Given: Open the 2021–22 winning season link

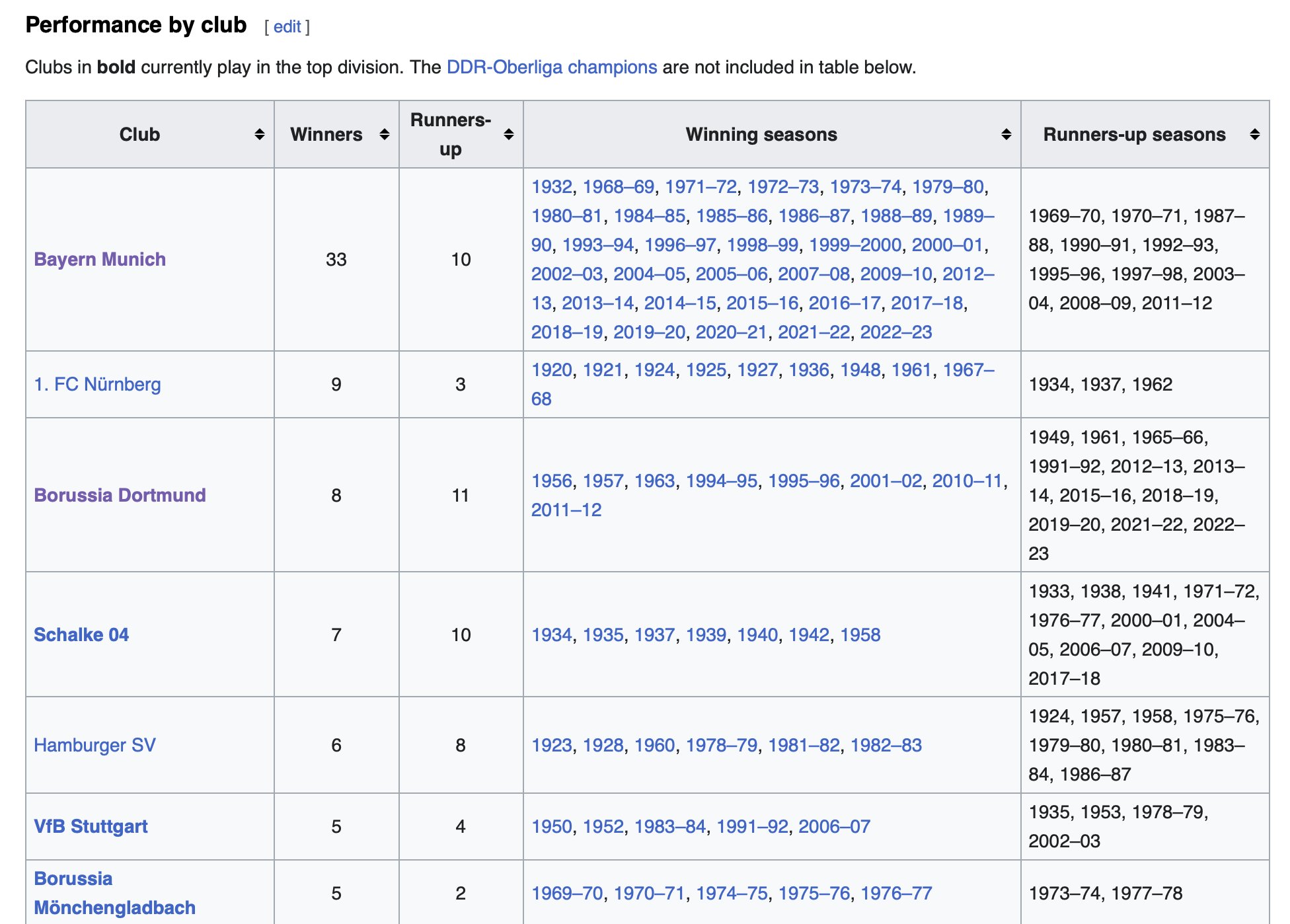Looking at the screenshot, I should tap(814, 332).
